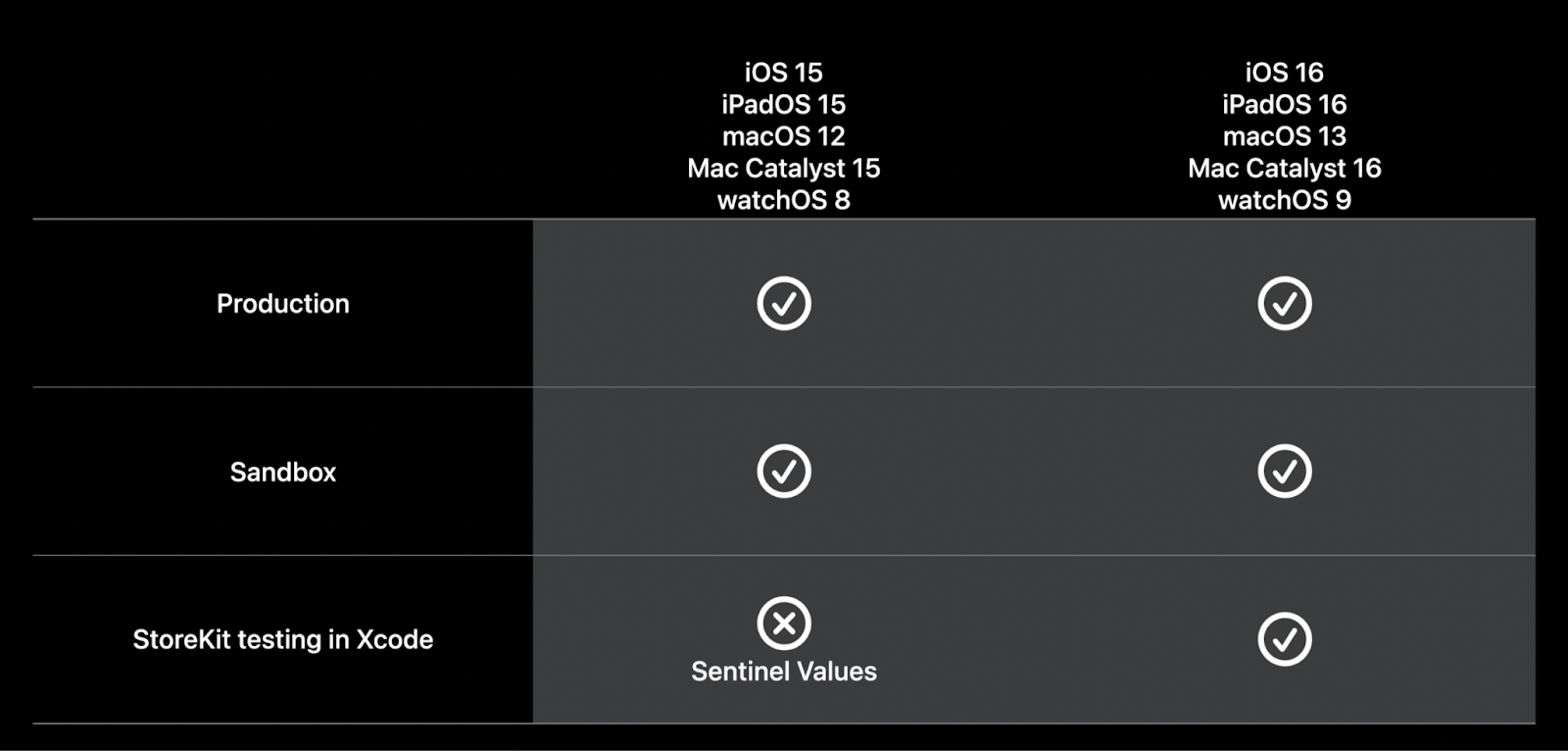This screenshot has height=751, width=1568.
Task: Click the iOS 15 header text
Action: [784, 73]
